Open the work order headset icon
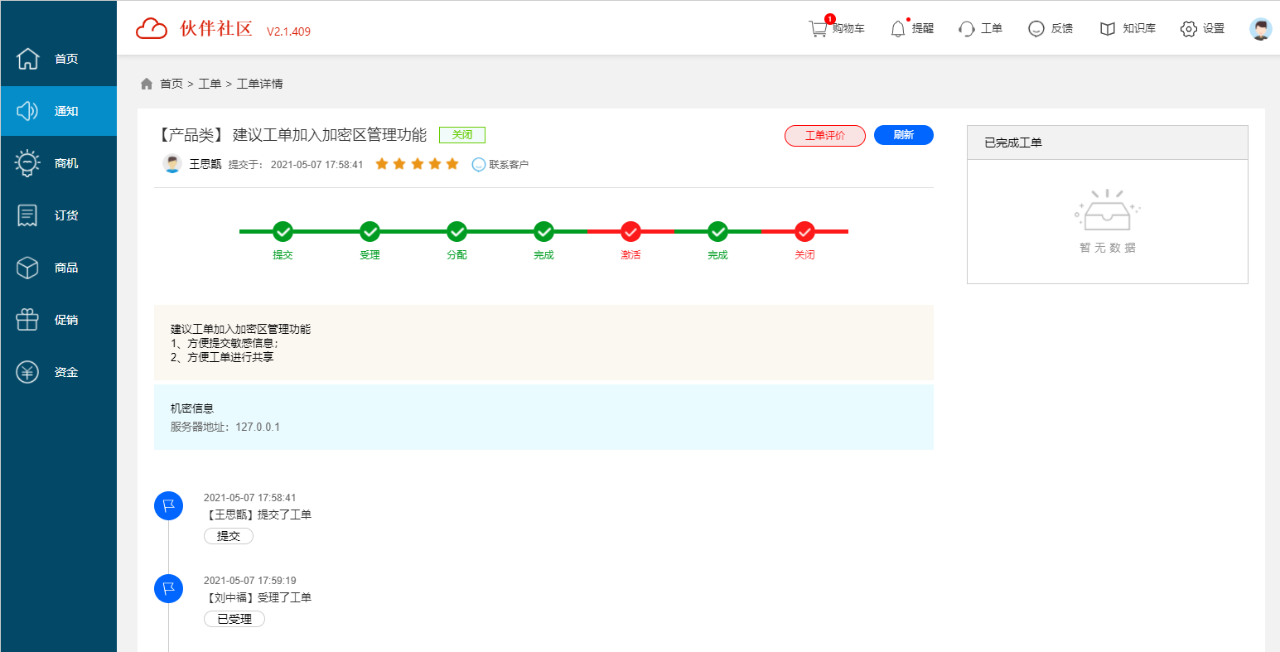 click(x=966, y=29)
